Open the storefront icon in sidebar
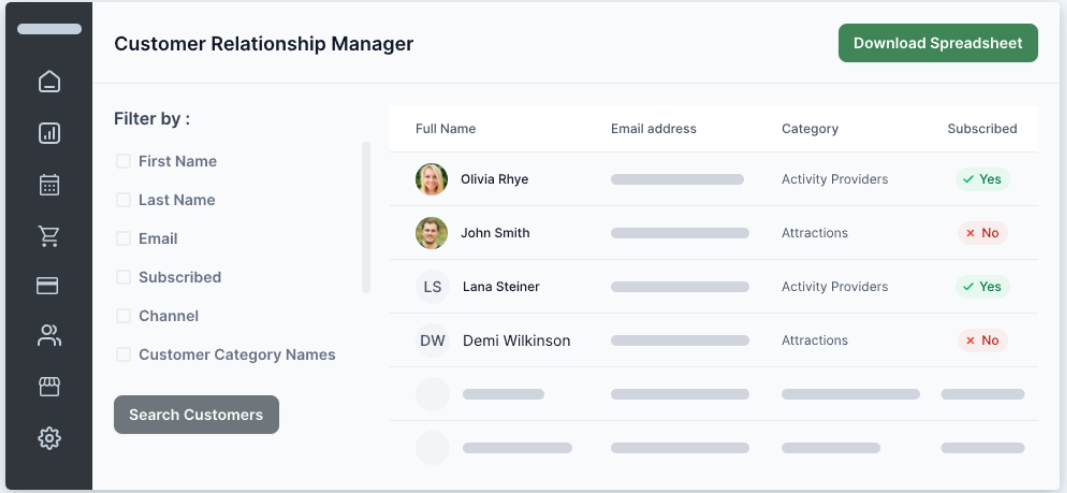1067x493 pixels. tap(49, 387)
